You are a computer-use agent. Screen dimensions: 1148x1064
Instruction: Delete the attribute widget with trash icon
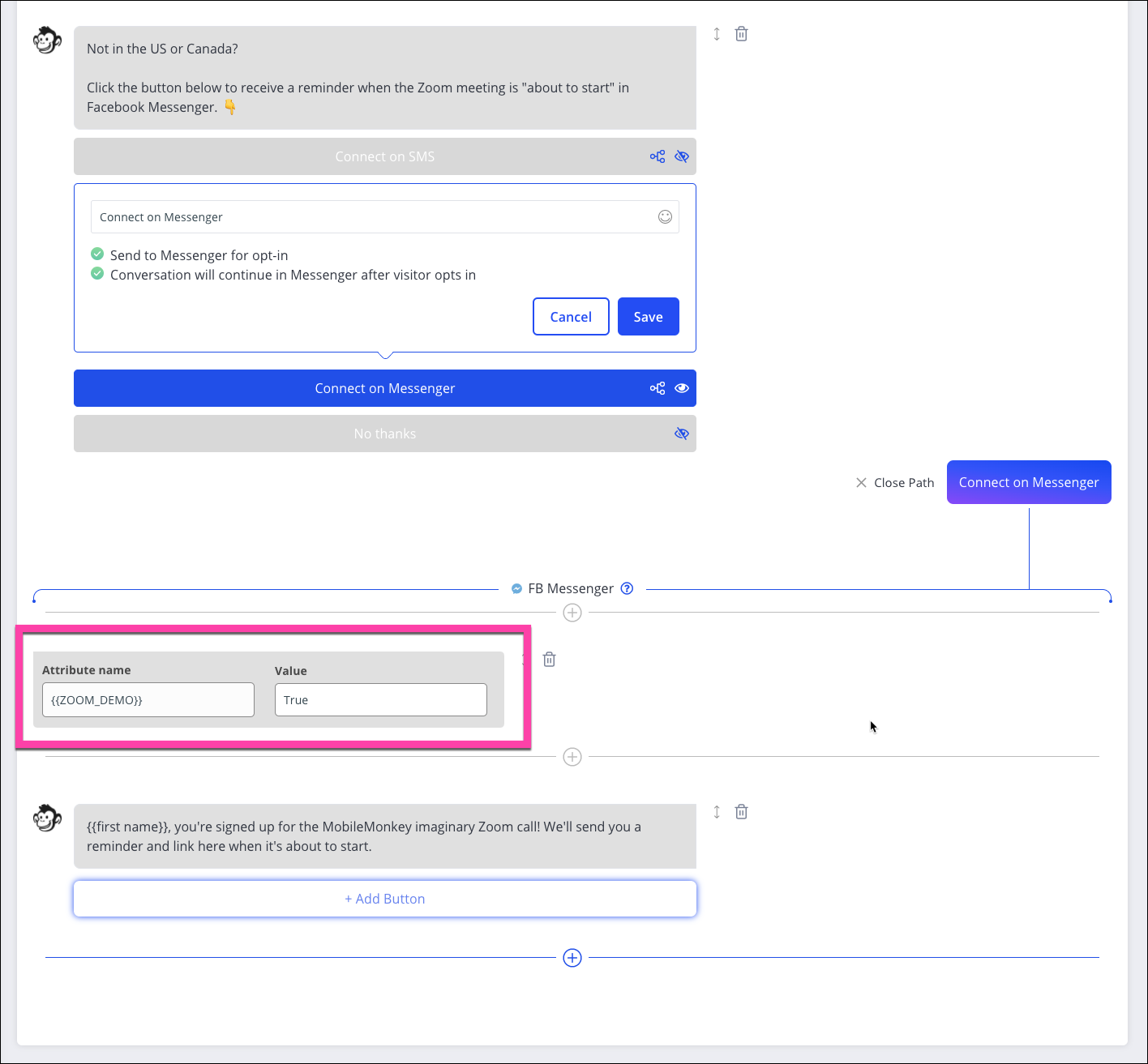549,660
